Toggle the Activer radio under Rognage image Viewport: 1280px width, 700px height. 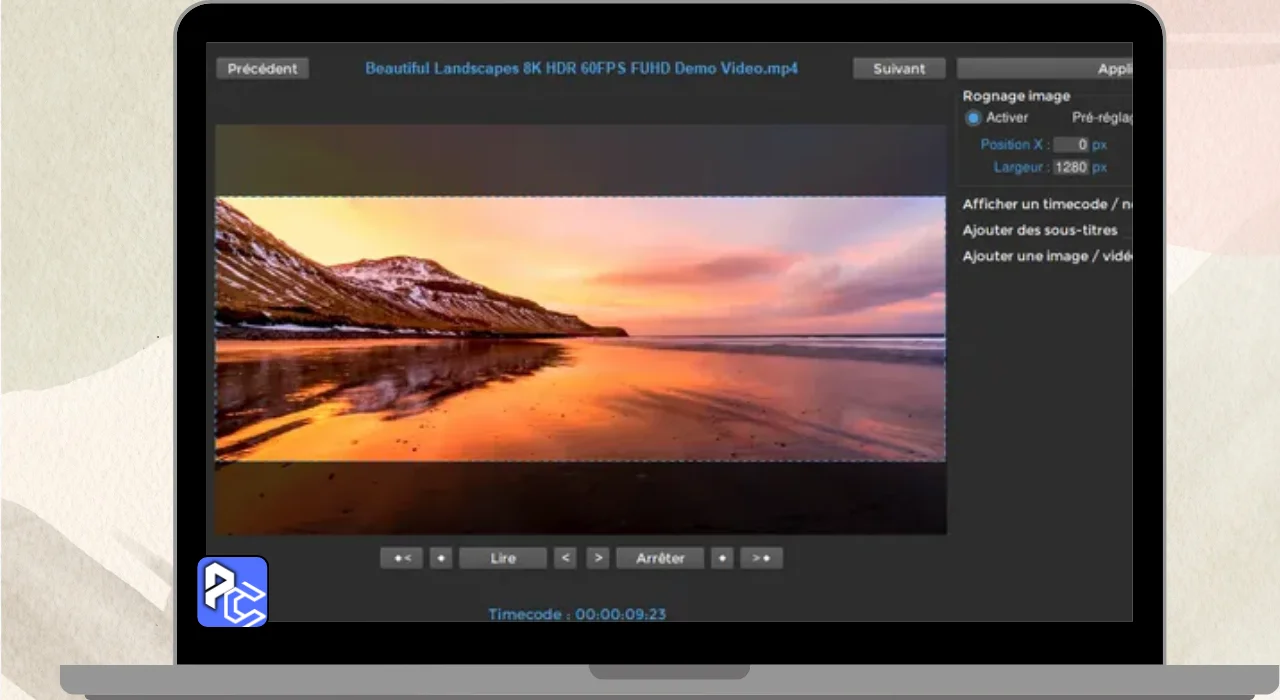[973, 118]
